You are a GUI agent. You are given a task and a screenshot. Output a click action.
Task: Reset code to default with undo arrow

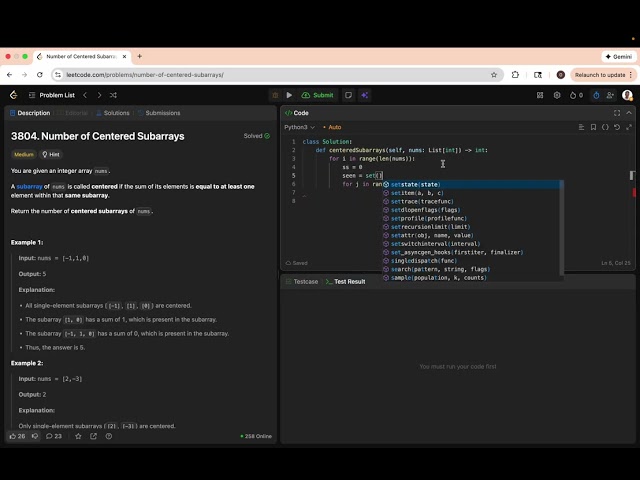pos(617,127)
